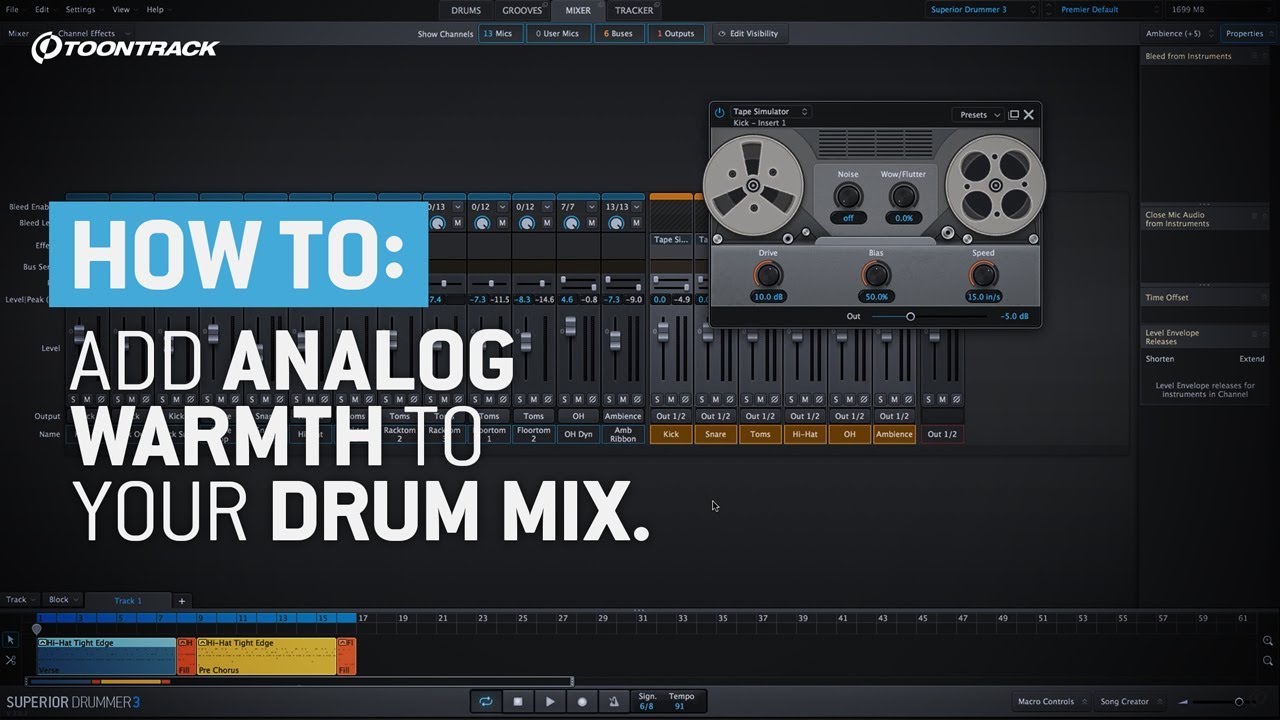This screenshot has height=720, width=1280.
Task: Mute the Hi-Hat bus channel
Action: click(805, 399)
